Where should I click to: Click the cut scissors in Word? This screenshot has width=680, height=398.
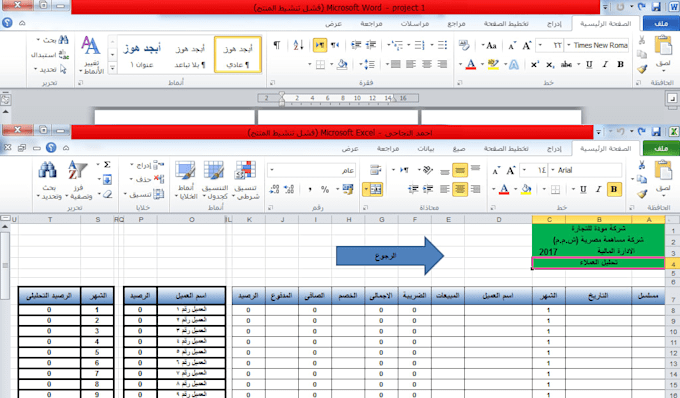tap(642, 40)
